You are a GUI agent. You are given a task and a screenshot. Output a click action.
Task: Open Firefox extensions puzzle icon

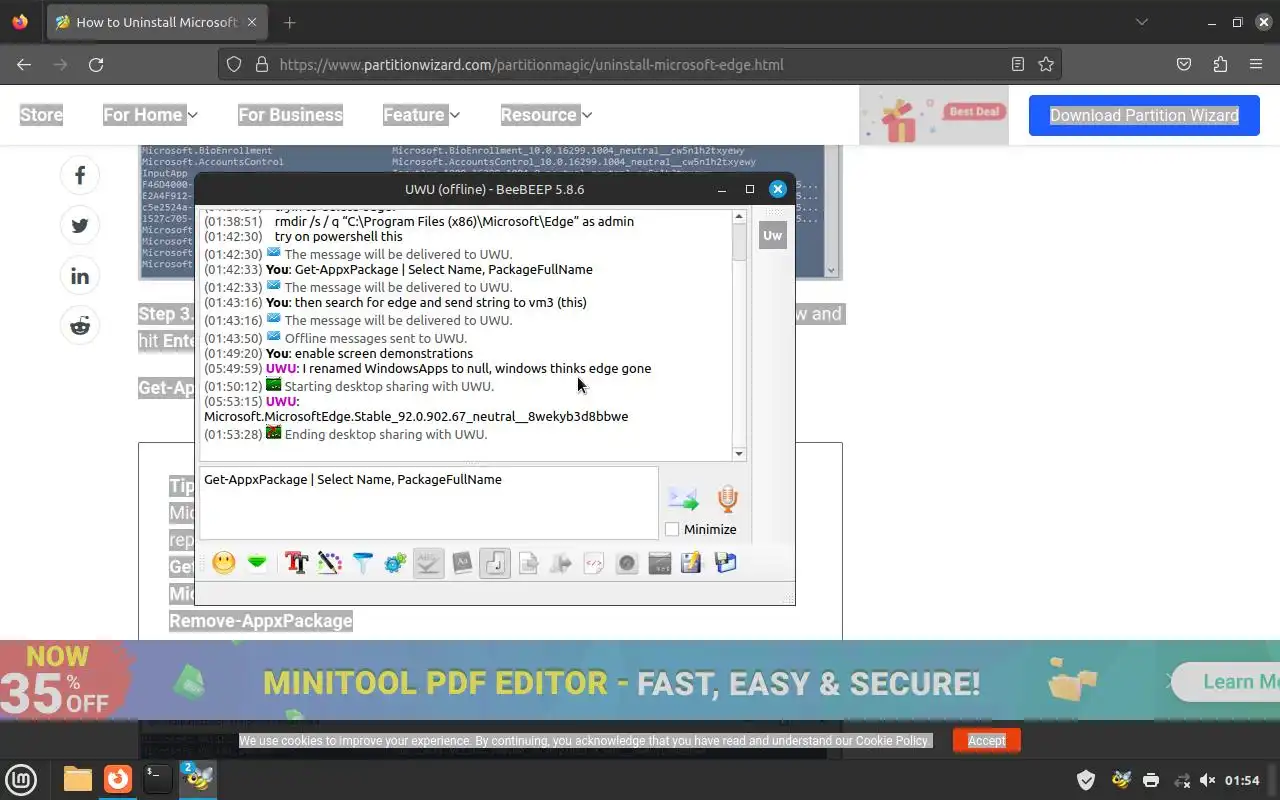1220,64
